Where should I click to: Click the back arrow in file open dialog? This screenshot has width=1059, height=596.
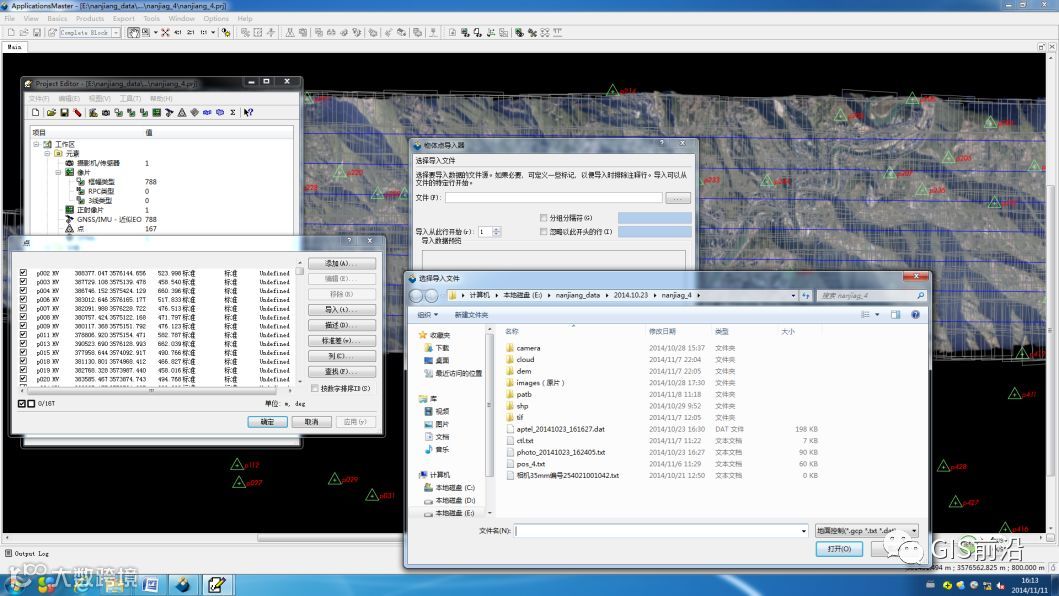click(x=416, y=296)
